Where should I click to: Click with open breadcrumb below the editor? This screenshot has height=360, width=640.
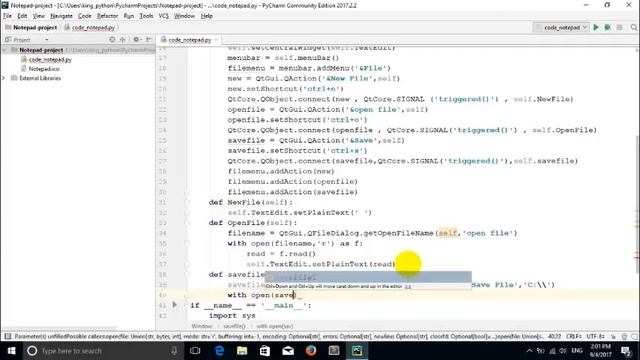(275, 326)
